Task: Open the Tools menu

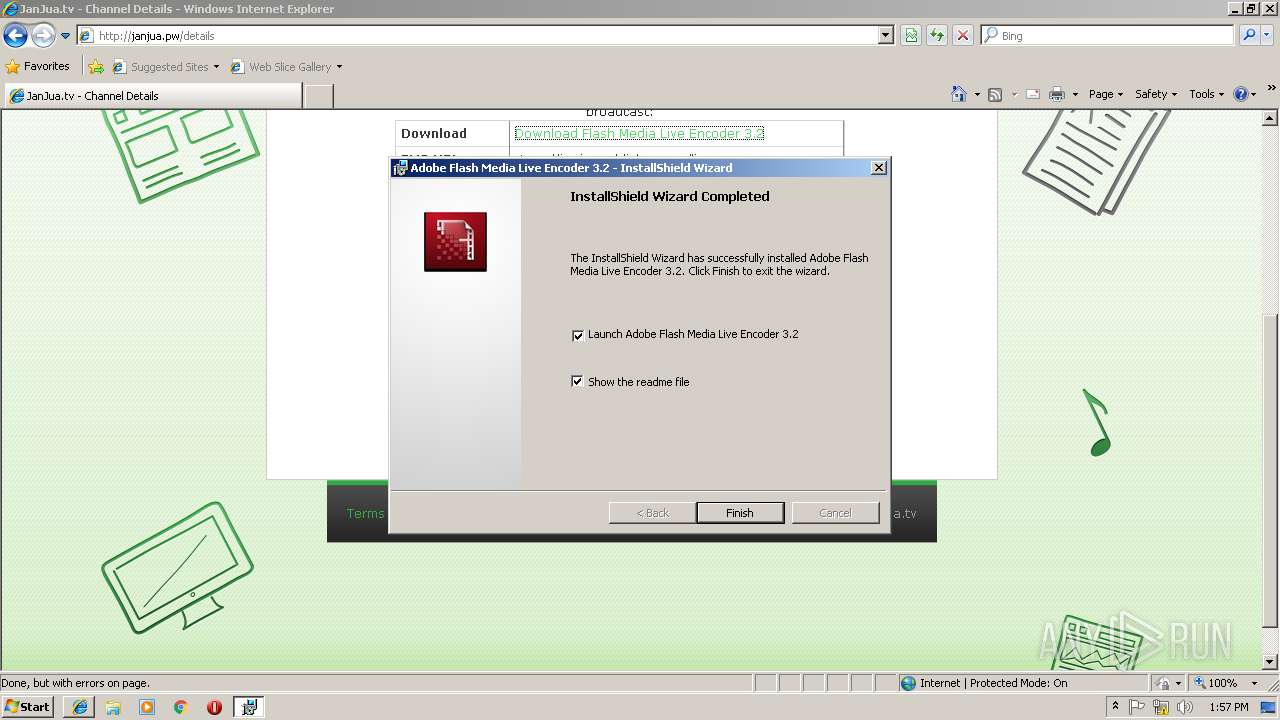Action: click(1207, 94)
